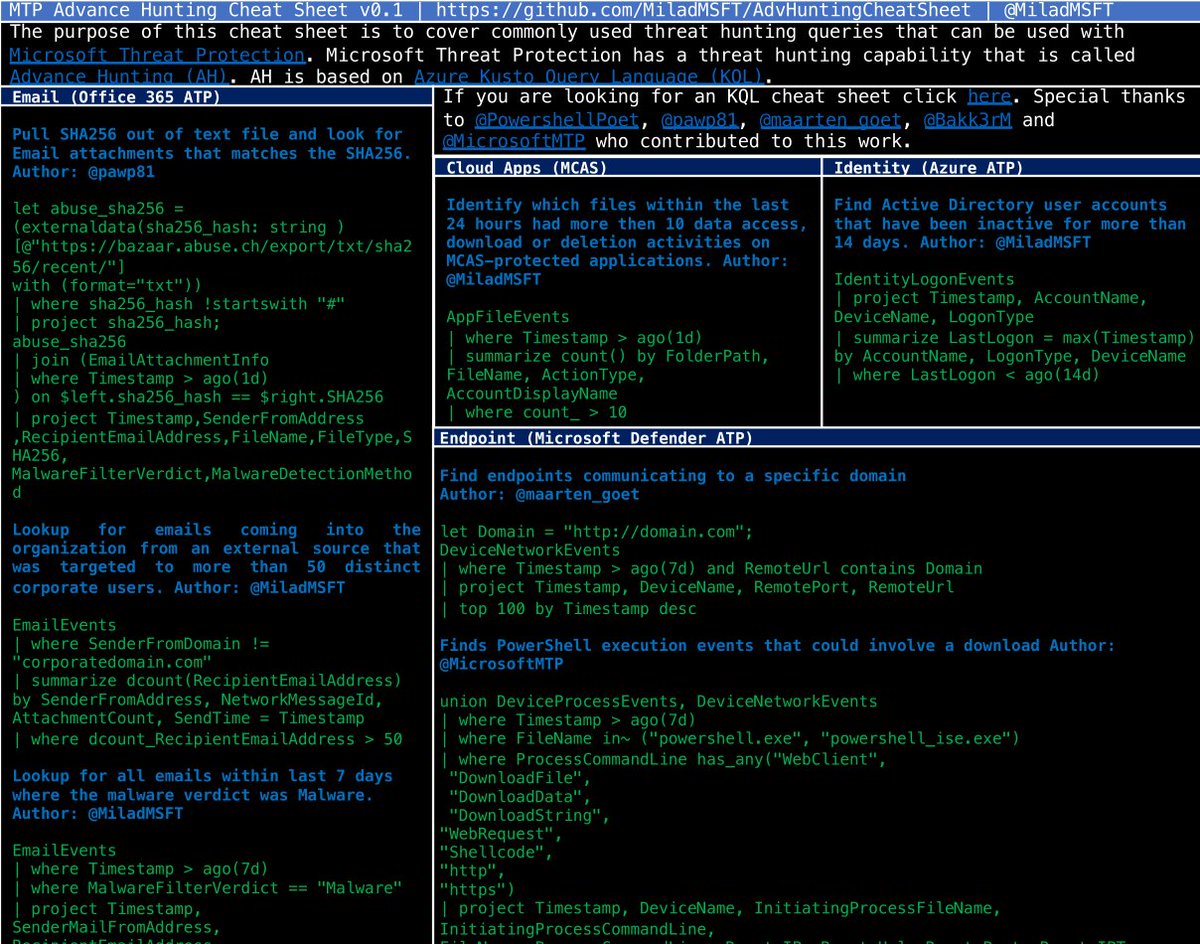Open the @Bakk3rM profile link
The image size is (1200, 944).
tap(966, 120)
